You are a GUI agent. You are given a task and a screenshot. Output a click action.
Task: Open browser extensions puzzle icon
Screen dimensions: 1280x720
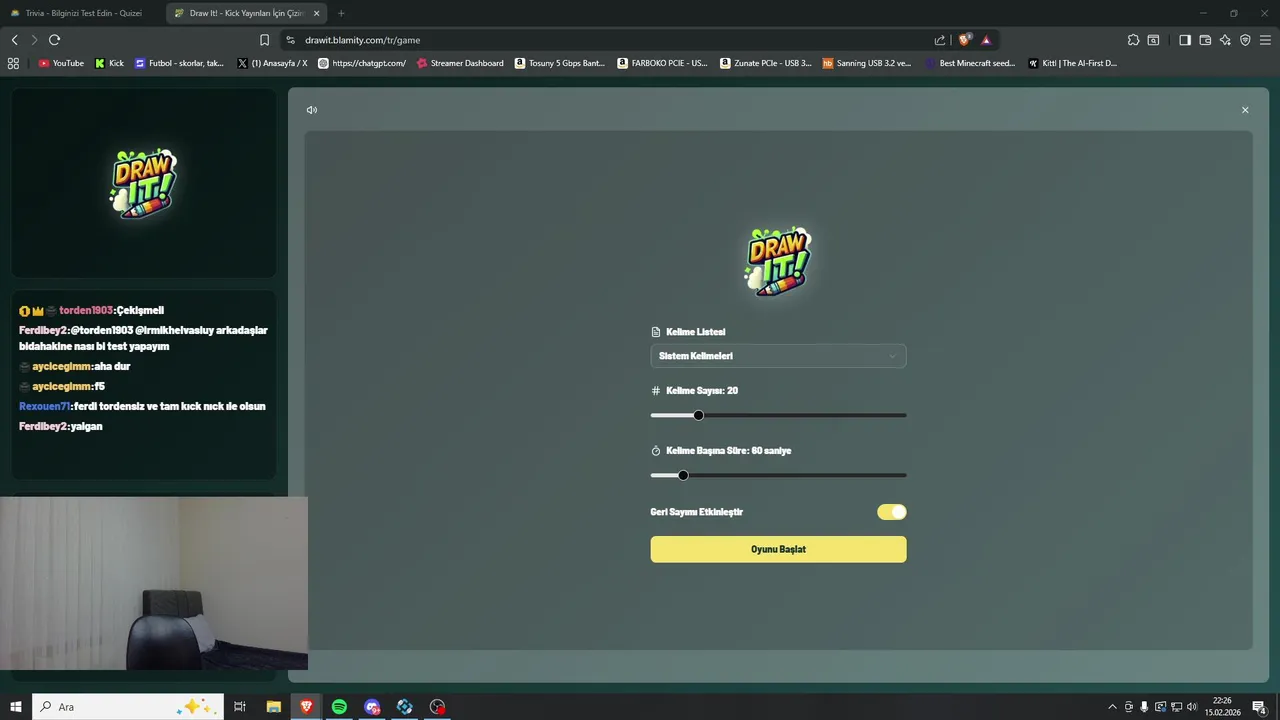coord(1133,40)
